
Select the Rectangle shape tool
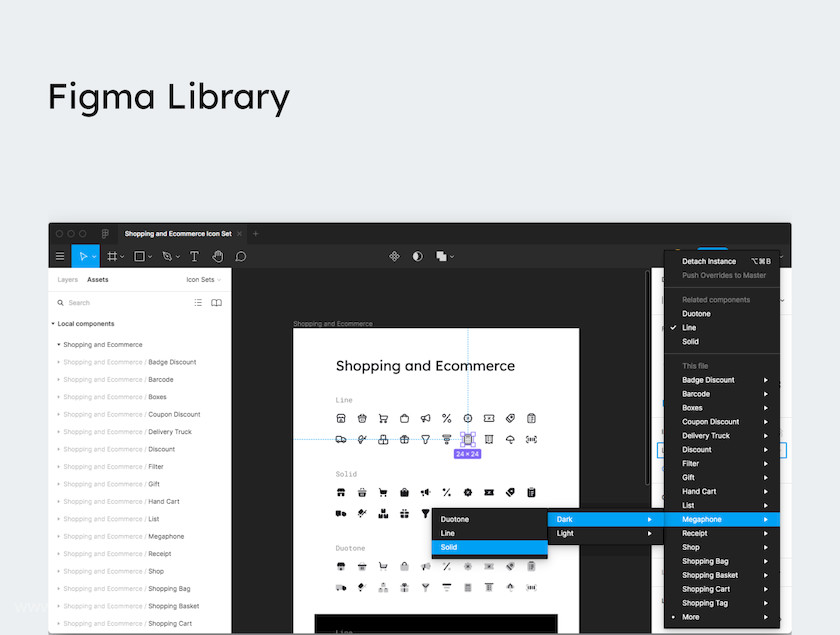coord(139,257)
